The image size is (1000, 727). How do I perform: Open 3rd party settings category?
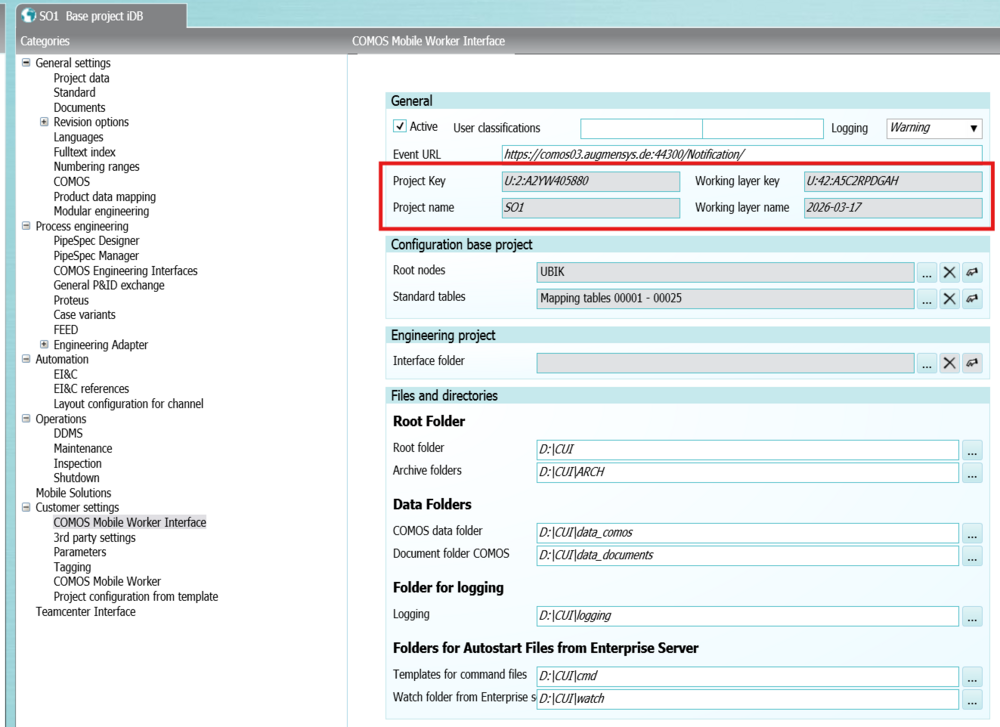pos(94,538)
